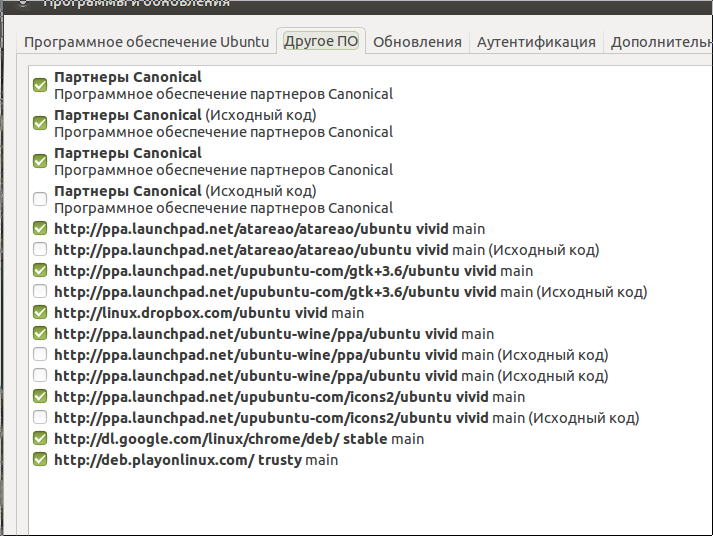
Task: Select the atareao/atareao vivid main (Исходный код) text
Action: click(x=327, y=250)
